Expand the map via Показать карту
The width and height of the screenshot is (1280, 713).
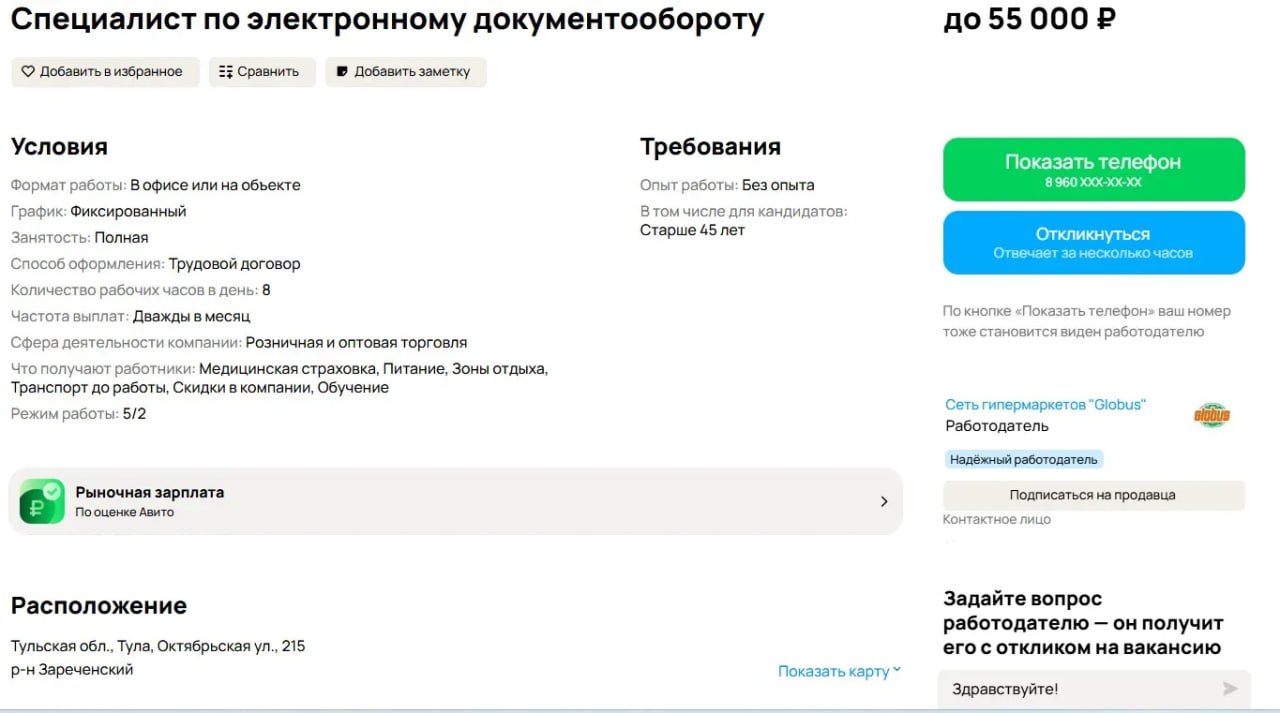tap(839, 671)
